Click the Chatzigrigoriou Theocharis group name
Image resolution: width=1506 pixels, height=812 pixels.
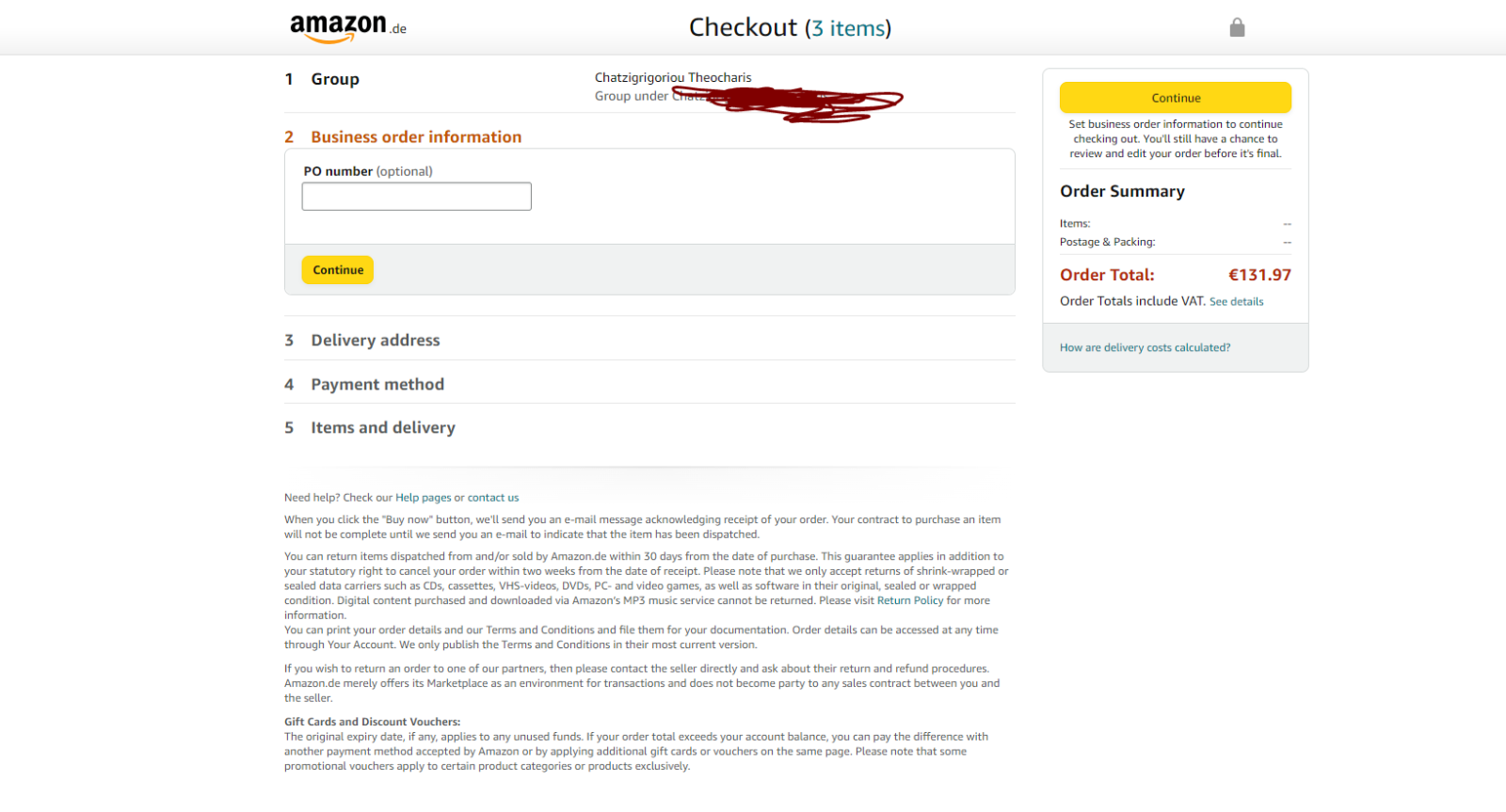point(673,78)
